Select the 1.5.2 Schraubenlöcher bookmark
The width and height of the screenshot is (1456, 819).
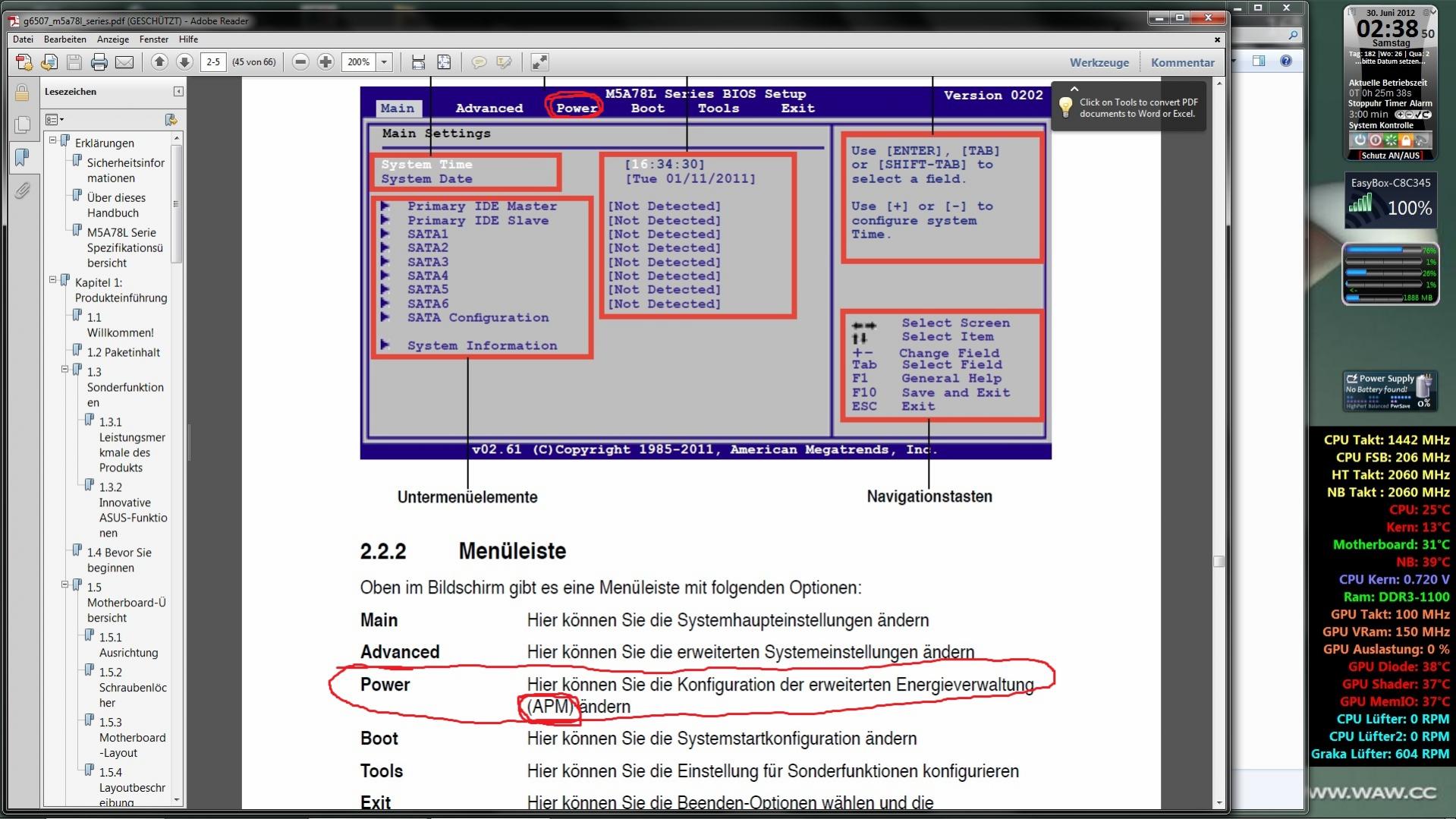[133, 688]
